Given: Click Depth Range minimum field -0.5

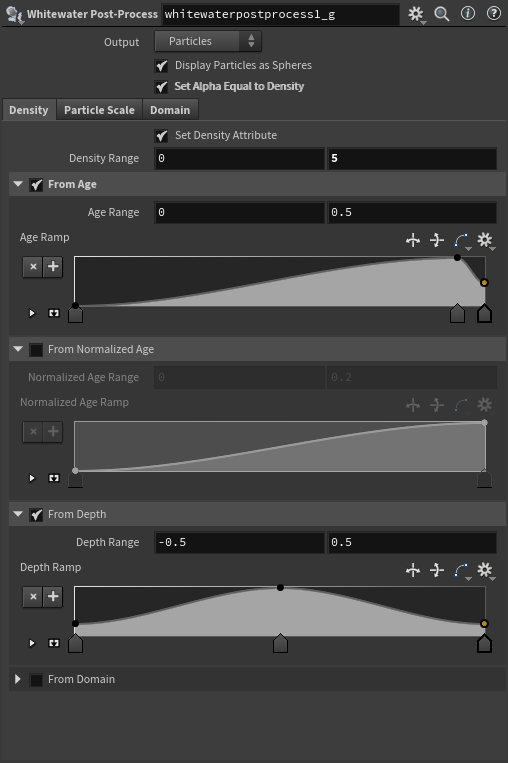Looking at the screenshot, I should tap(239, 543).
